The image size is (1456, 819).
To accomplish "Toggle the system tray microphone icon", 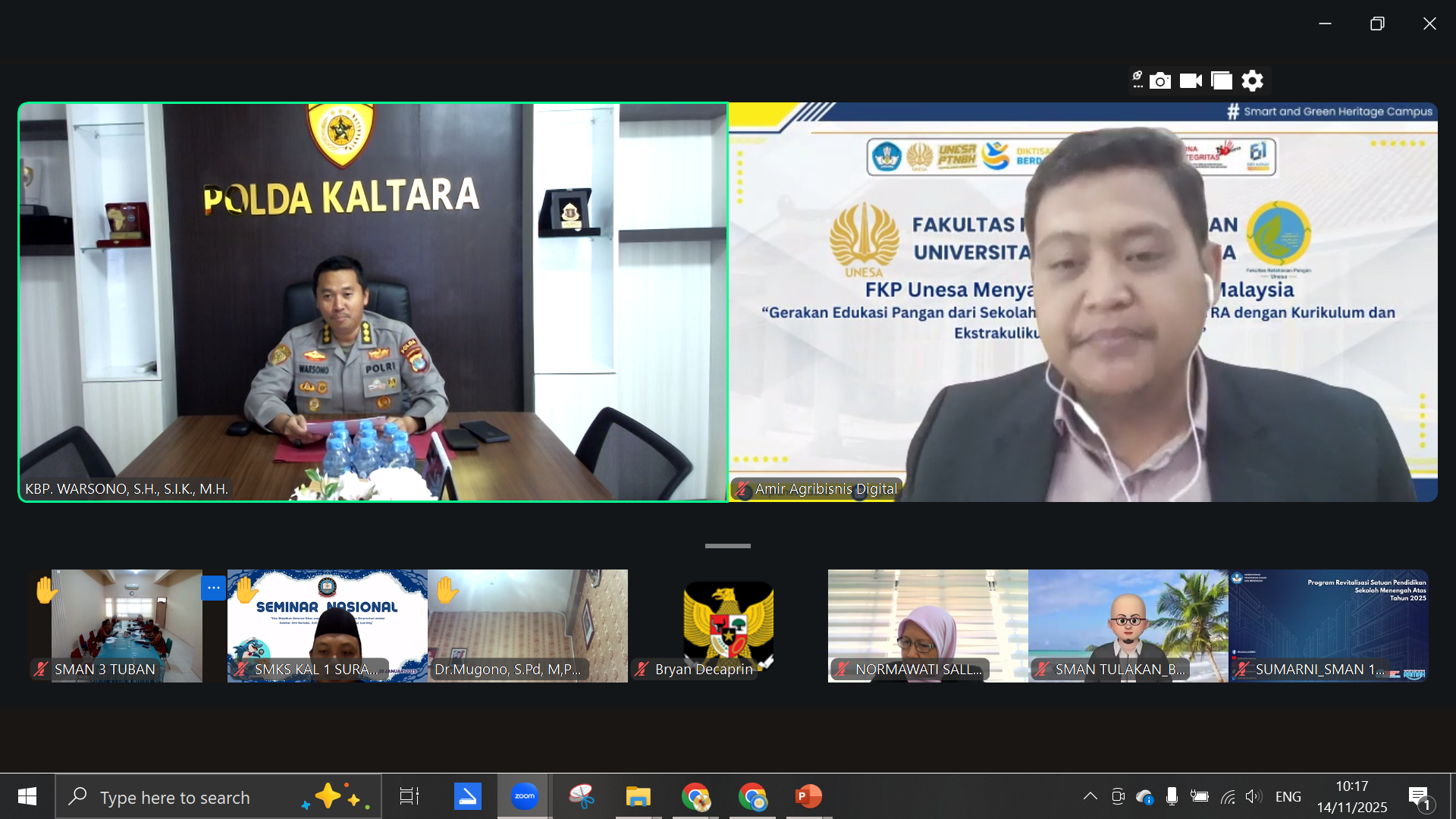I will 1172,796.
